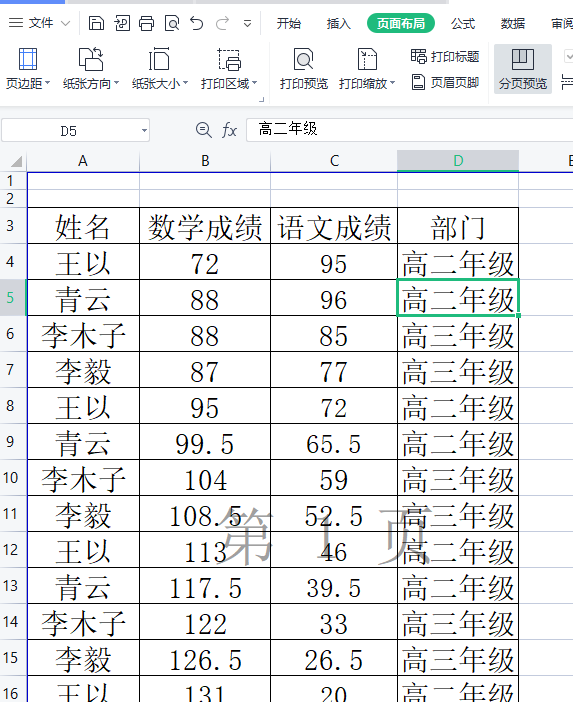Expand the dropdown arrow beside 文件
This screenshot has height=702, width=573.
coord(65,23)
